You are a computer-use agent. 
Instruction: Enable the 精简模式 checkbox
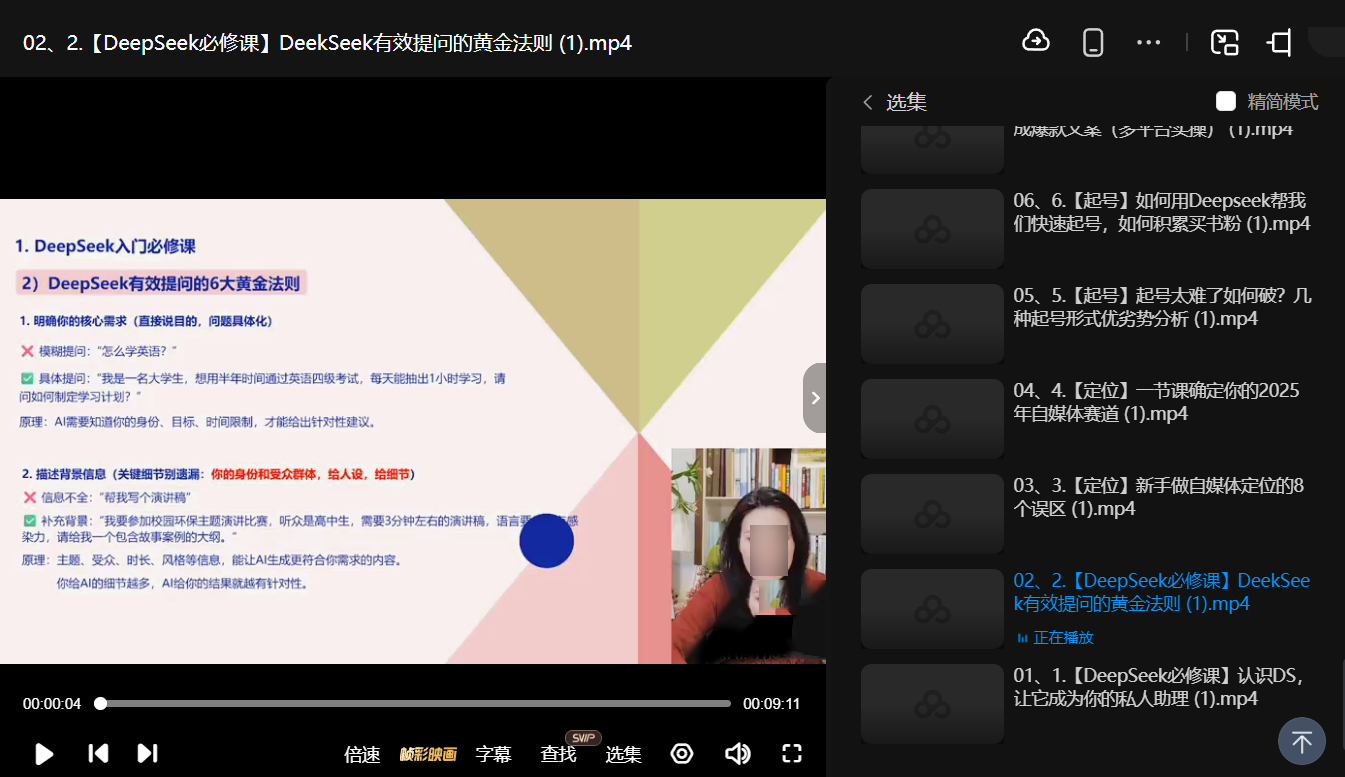coord(1226,101)
